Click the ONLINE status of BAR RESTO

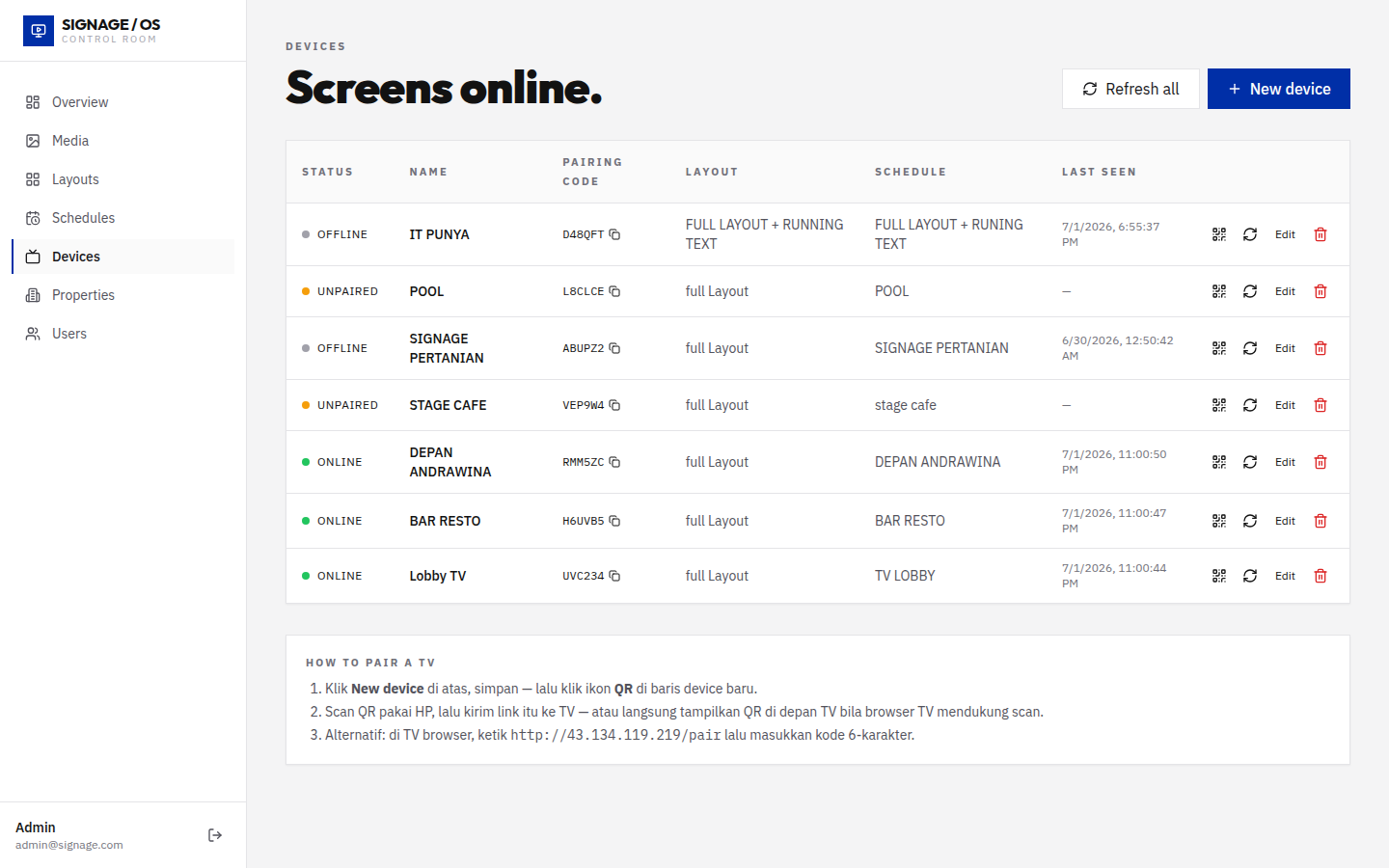pos(332,521)
